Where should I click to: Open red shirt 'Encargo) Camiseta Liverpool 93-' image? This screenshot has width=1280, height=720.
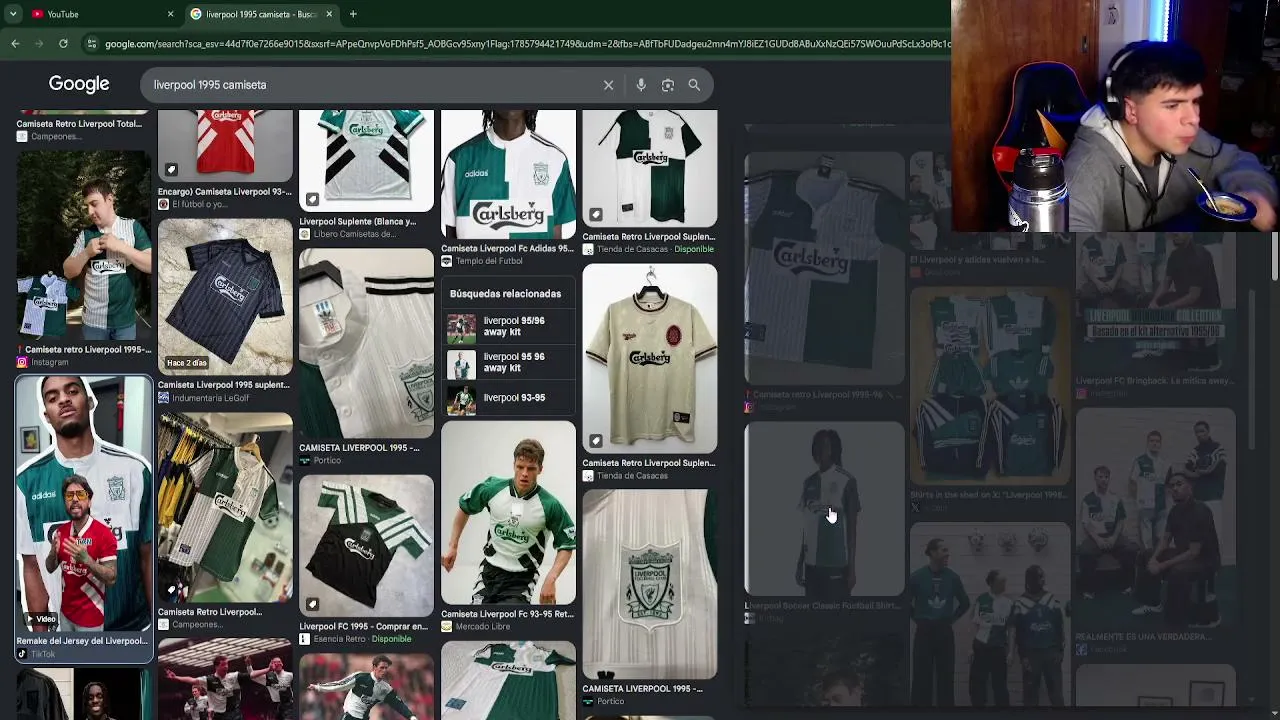click(225, 146)
